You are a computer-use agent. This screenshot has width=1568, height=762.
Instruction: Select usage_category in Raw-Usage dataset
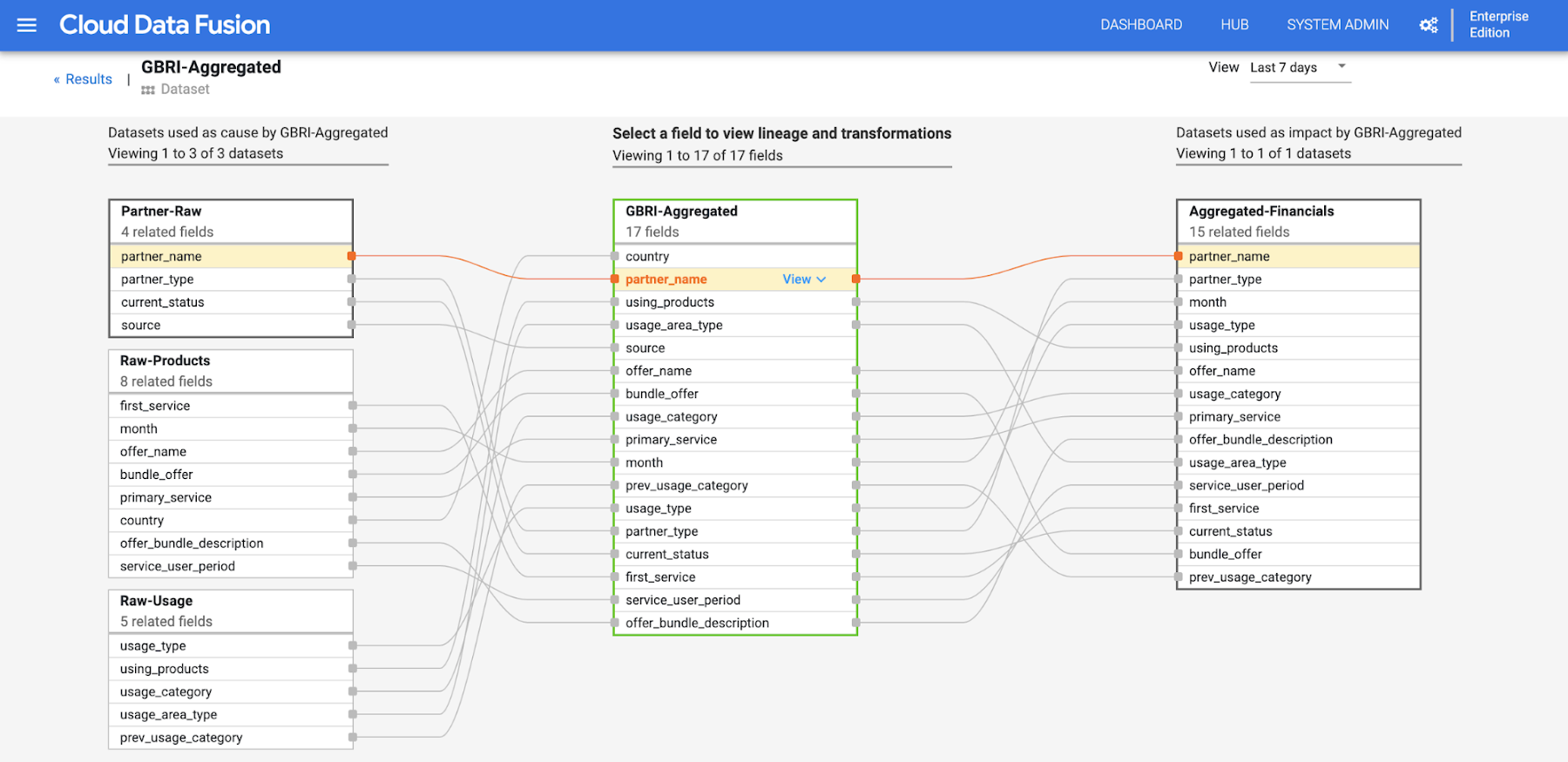coord(231,691)
